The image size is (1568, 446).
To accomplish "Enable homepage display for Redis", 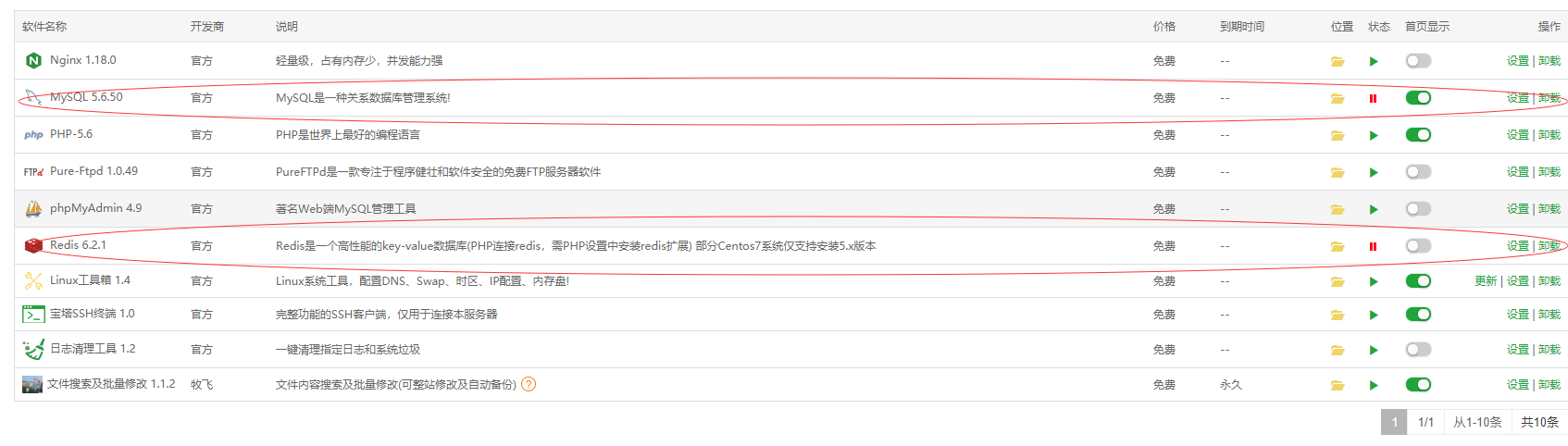I will (1418, 246).
